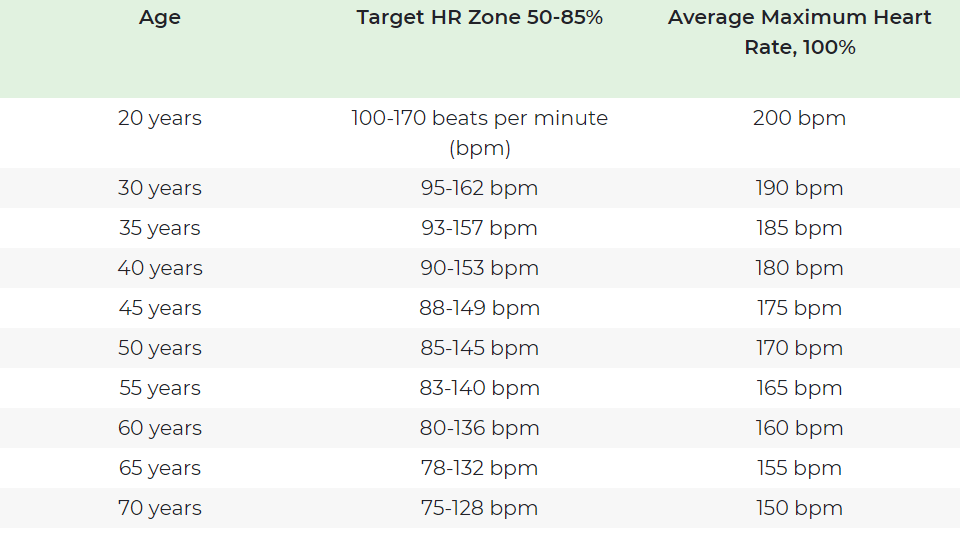Click the 75-128 bpm cell
This screenshot has height=533, width=962.
(479, 508)
